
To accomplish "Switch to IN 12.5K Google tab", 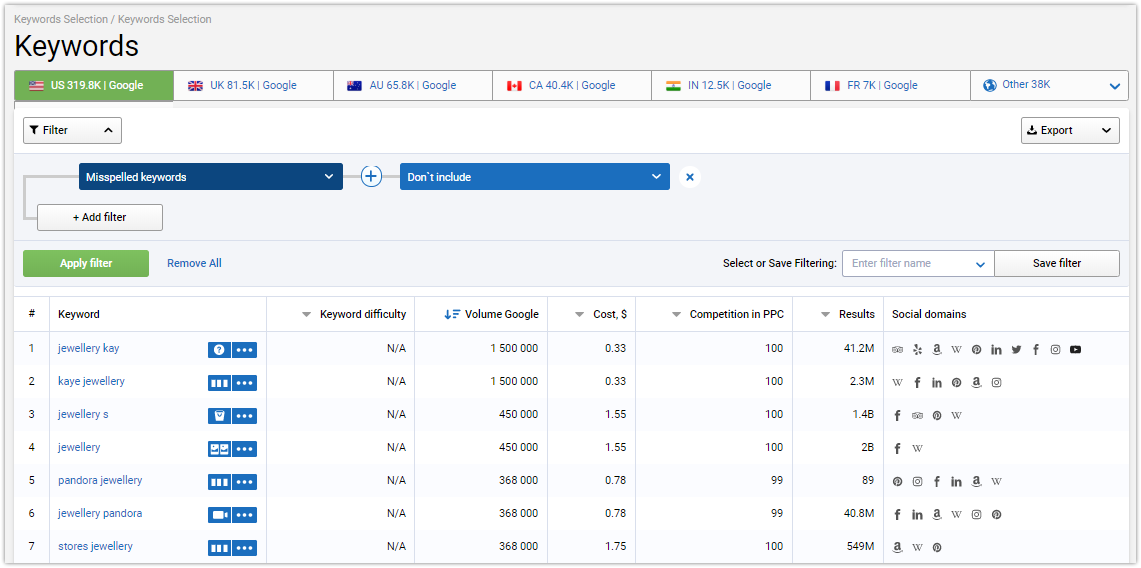I will (731, 85).
